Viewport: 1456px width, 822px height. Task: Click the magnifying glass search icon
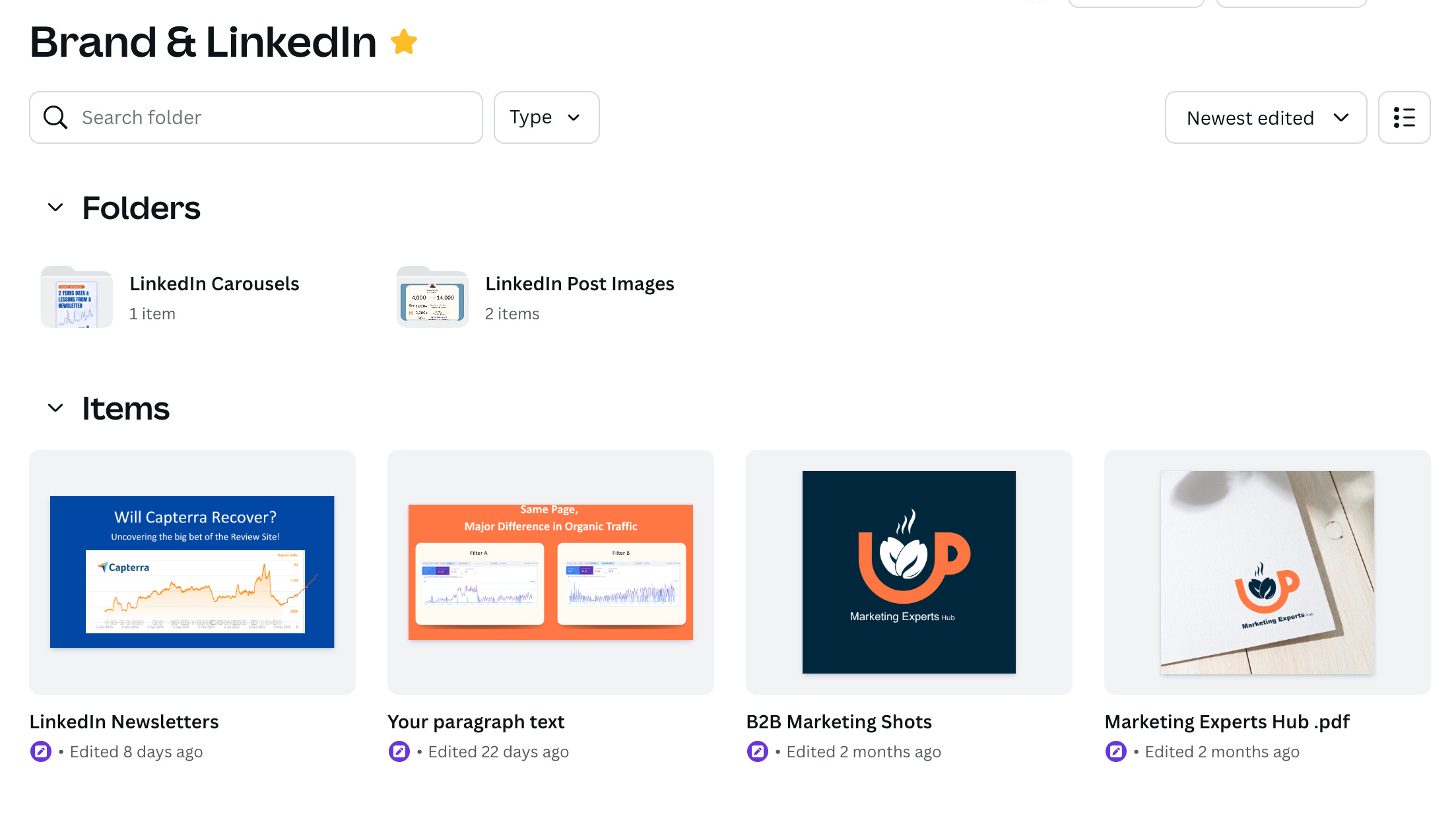[x=55, y=117]
